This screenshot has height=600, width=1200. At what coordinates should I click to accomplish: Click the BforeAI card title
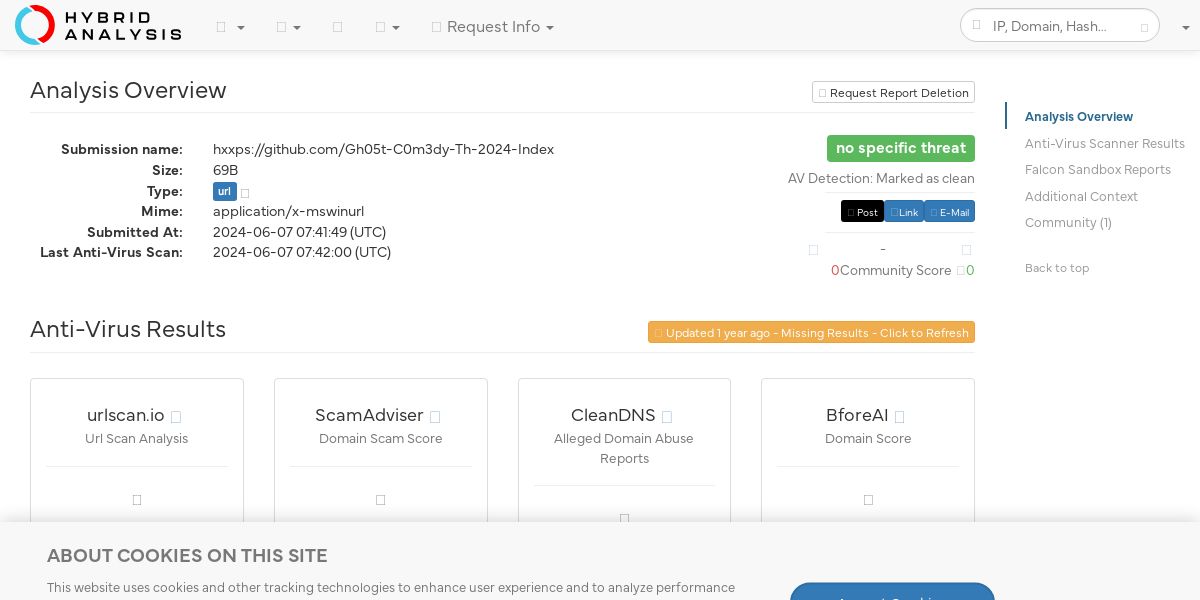(857, 415)
